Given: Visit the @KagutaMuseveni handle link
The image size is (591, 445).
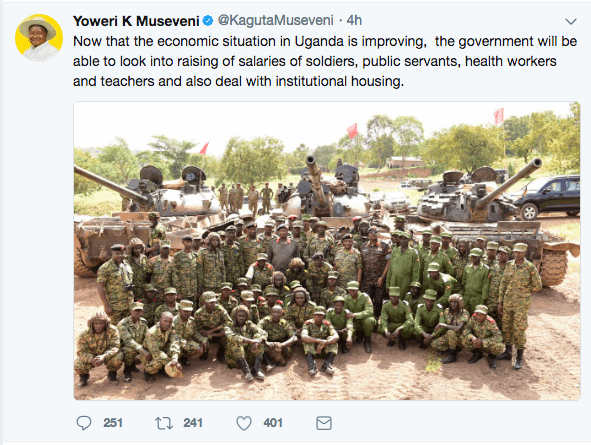Looking at the screenshot, I should 276,20.
